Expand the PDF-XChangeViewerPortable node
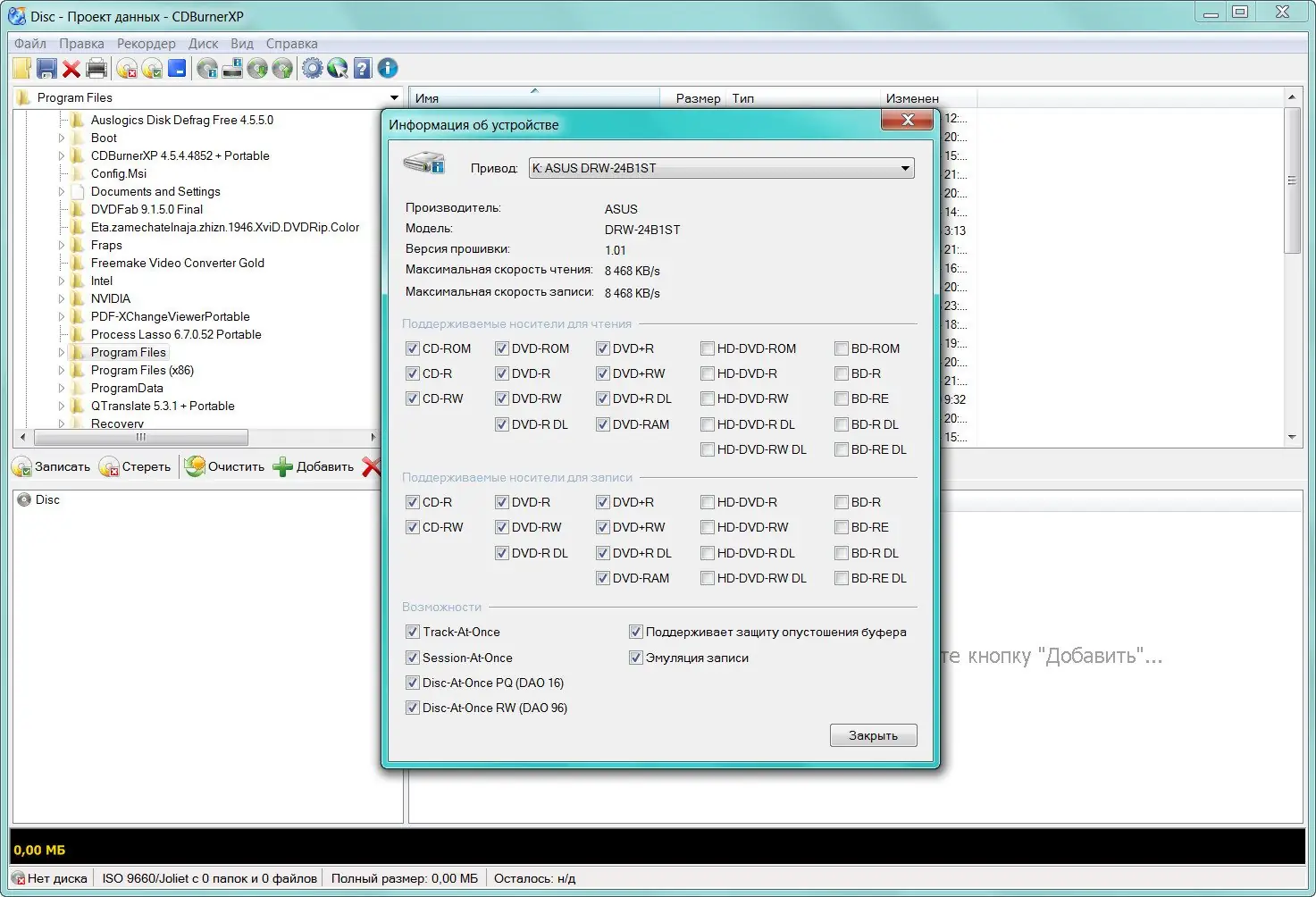Viewport: 1316px width, 897px height. 62,316
